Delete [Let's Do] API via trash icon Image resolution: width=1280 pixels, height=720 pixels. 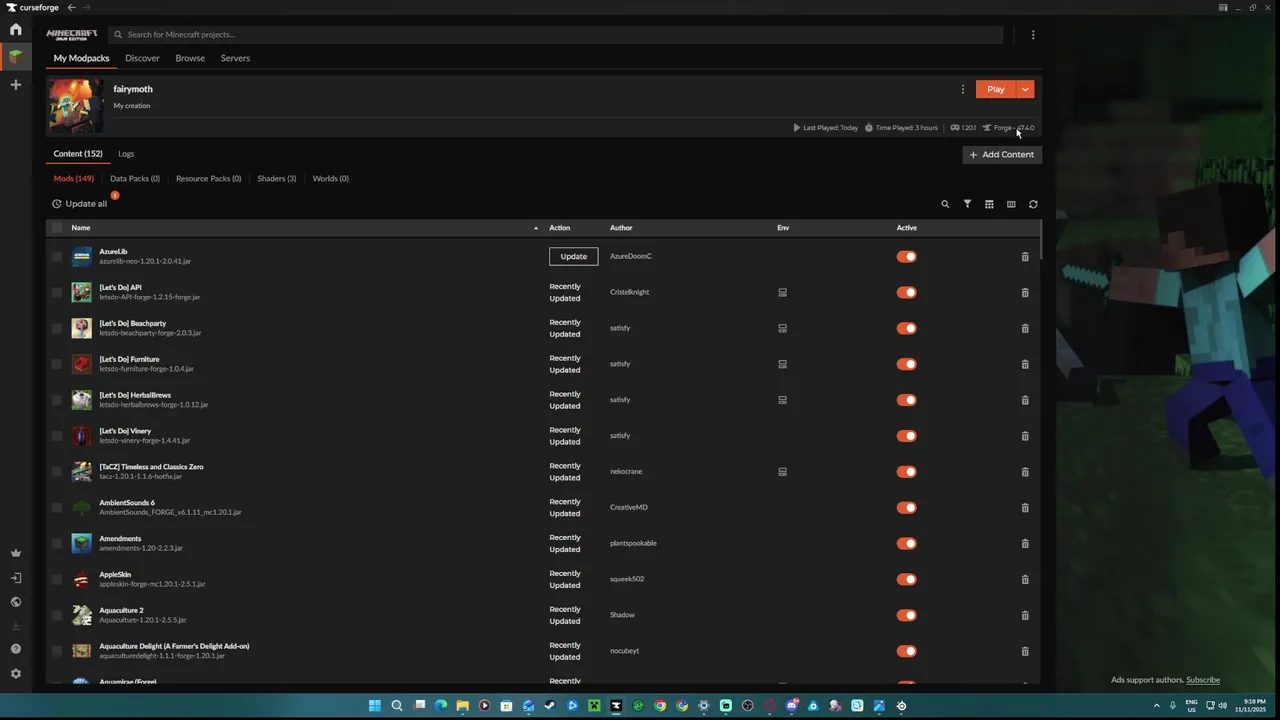tap(1025, 293)
